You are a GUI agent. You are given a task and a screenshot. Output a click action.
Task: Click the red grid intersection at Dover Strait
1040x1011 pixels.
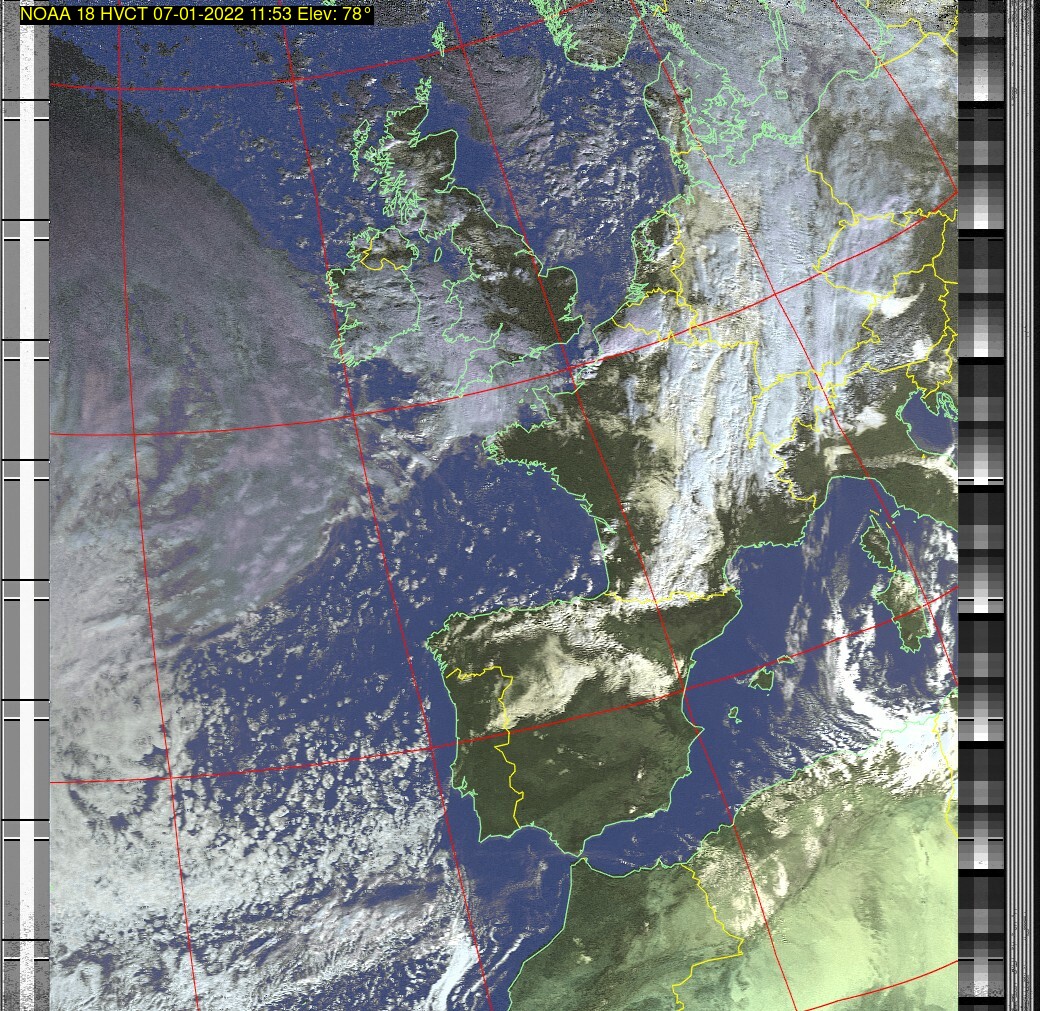(x=571, y=370)
